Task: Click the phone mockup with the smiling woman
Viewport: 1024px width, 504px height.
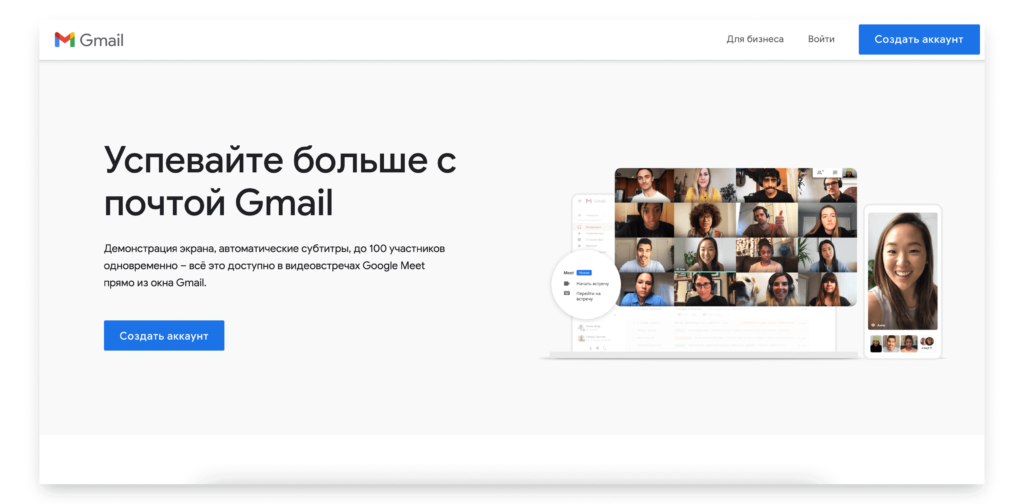Action: click(x=903, y=281)
